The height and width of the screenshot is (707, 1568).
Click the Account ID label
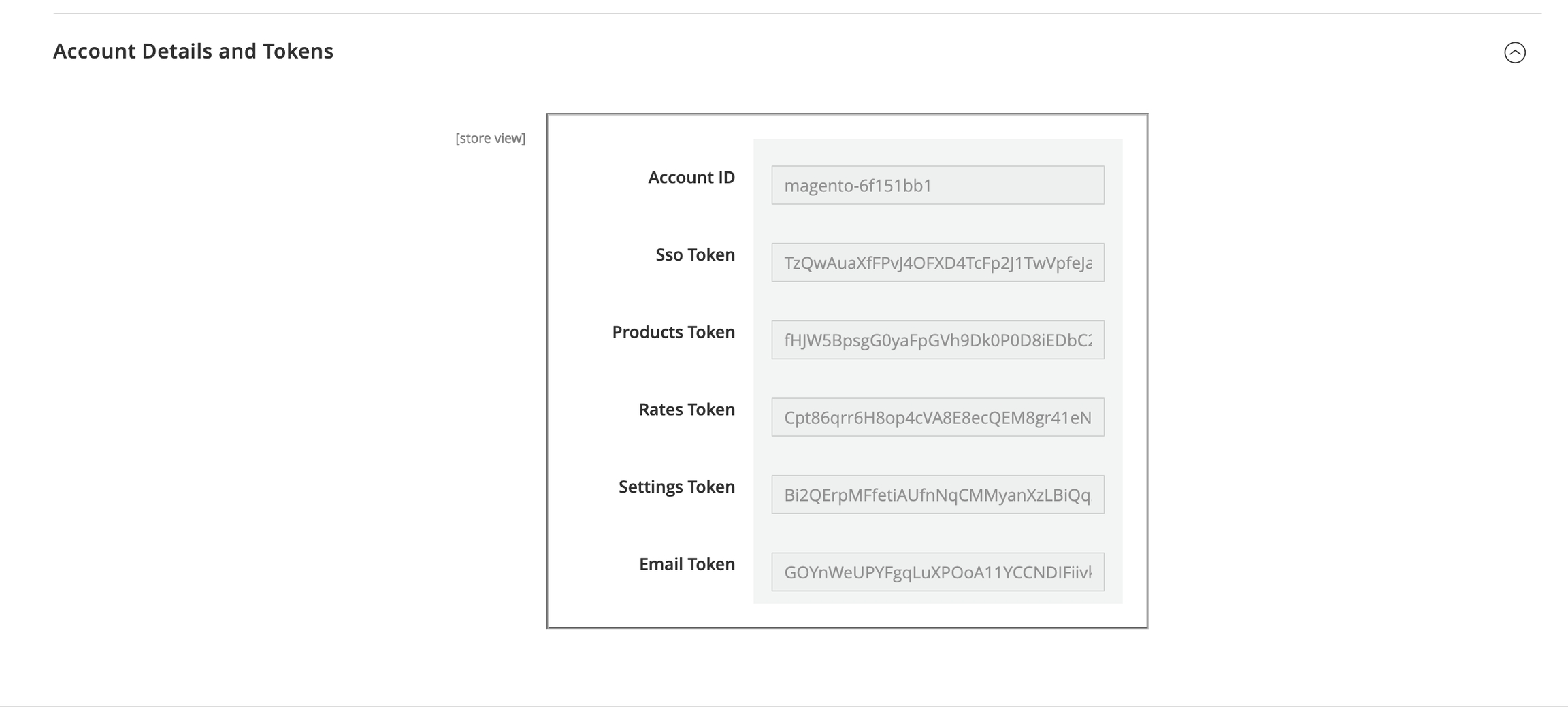click(691, 178)
